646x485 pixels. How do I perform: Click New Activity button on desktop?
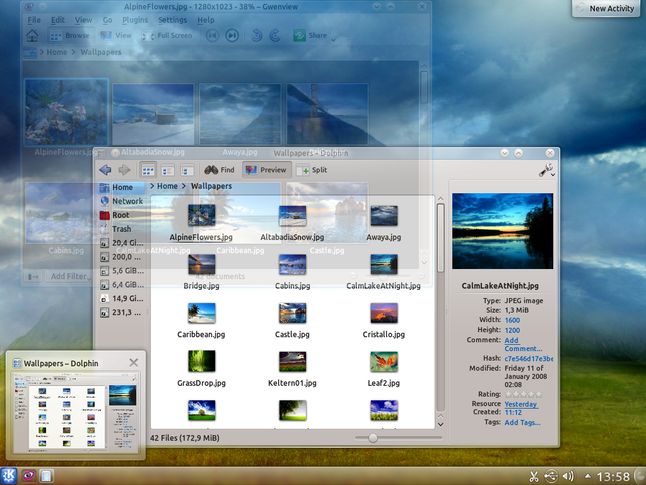[x=606, y=8]
